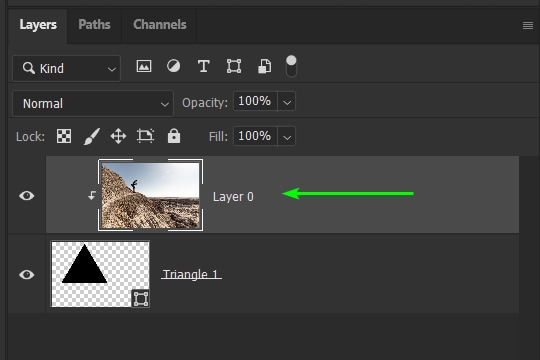Lock all layer attributes
This screenshot has width=540, height=360.
tap(174, 136)
